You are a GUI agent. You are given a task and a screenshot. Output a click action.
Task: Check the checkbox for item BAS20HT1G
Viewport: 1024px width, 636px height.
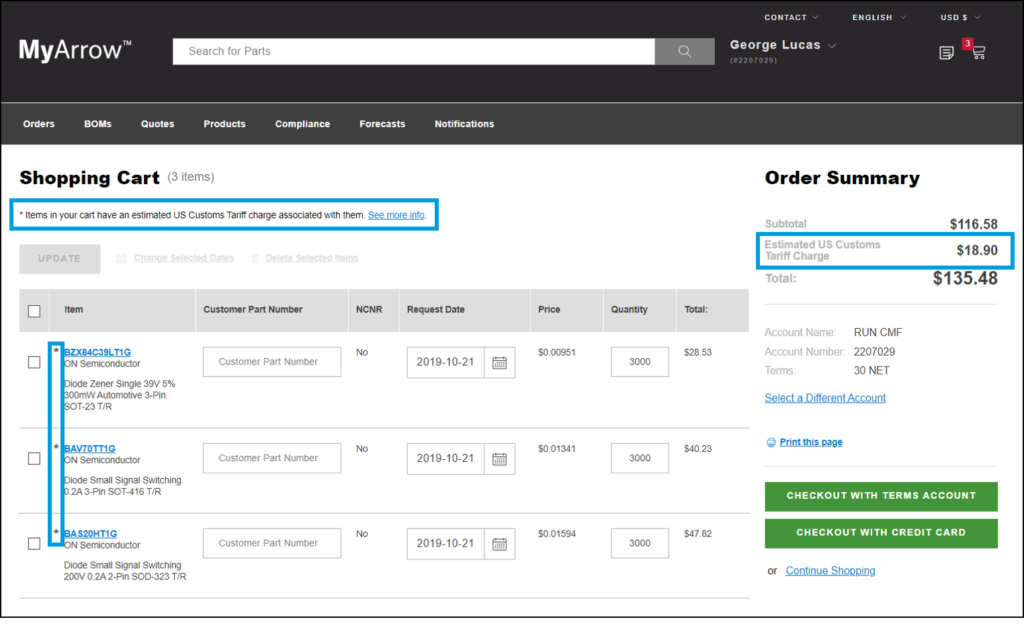point(33,543)
